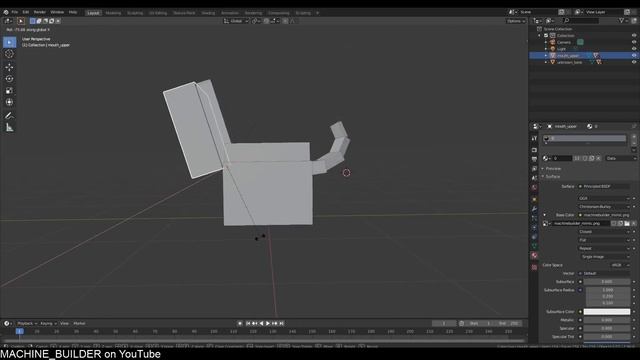
Task: Open the Object Data properties tab
Action: click(x=534, y=246)
